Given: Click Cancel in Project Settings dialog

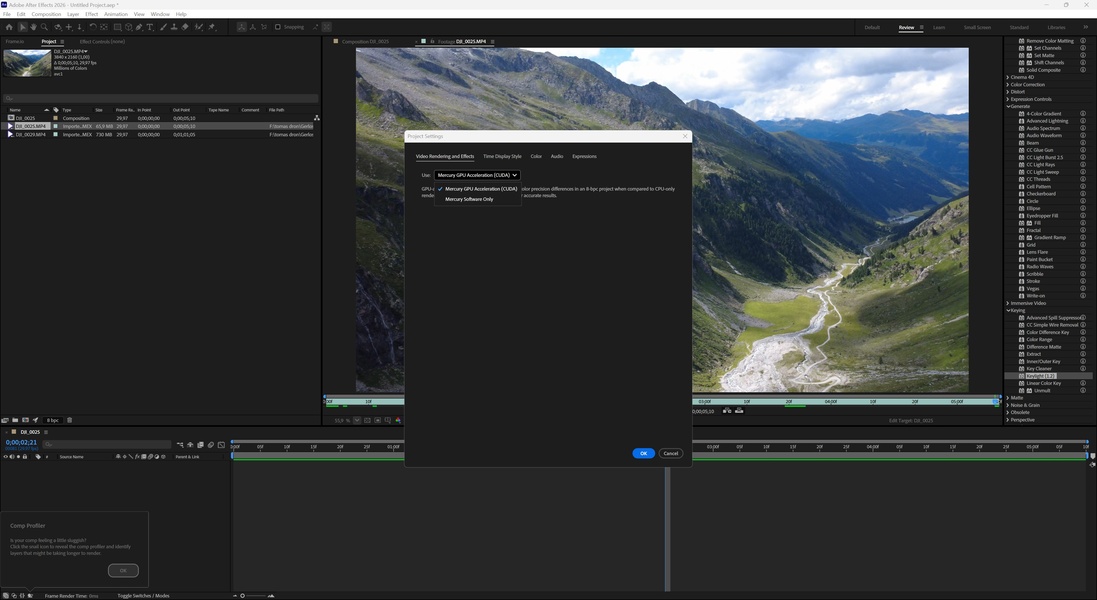Looking at the screenshot, I should coord(670,453).
